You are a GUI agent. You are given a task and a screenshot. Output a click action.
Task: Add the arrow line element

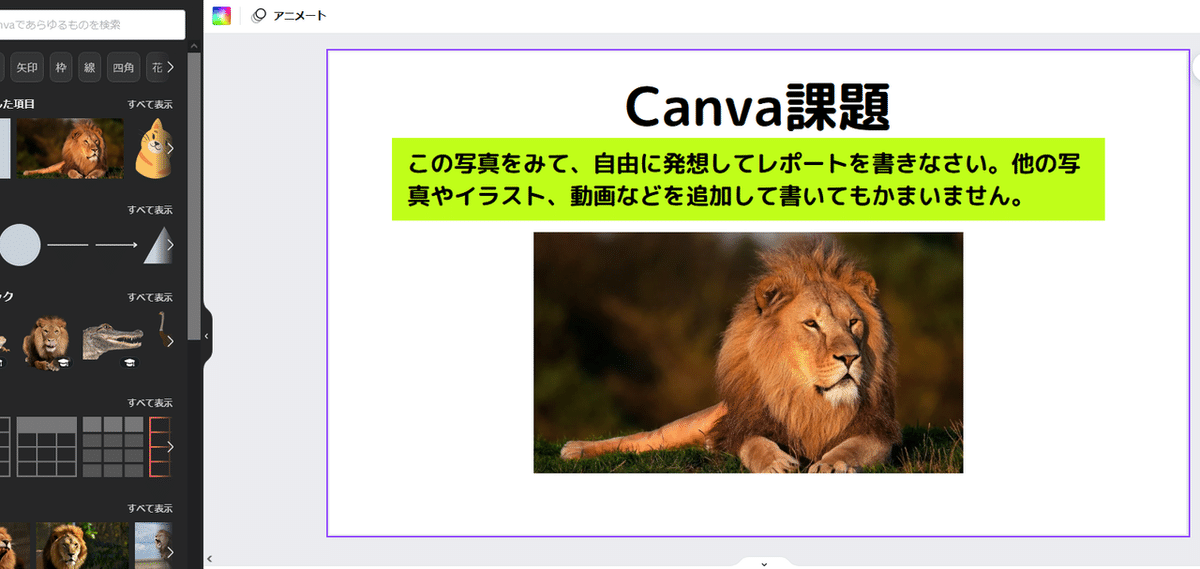(116, 245)
